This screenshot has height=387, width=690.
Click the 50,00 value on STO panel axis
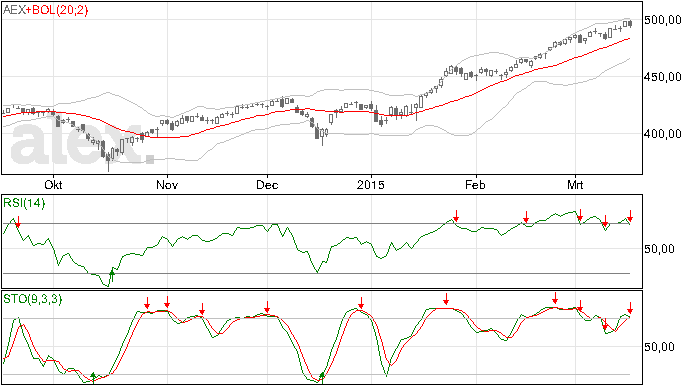659,346
